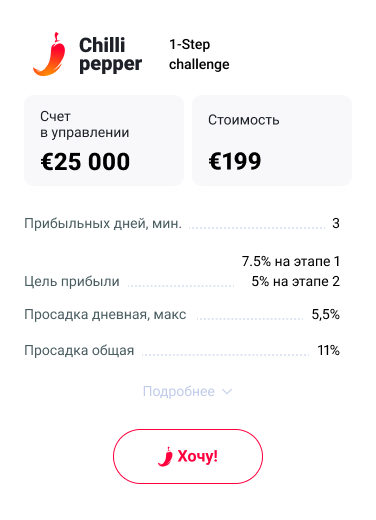Click the Цель прибыли row label

tap(72, 282)
